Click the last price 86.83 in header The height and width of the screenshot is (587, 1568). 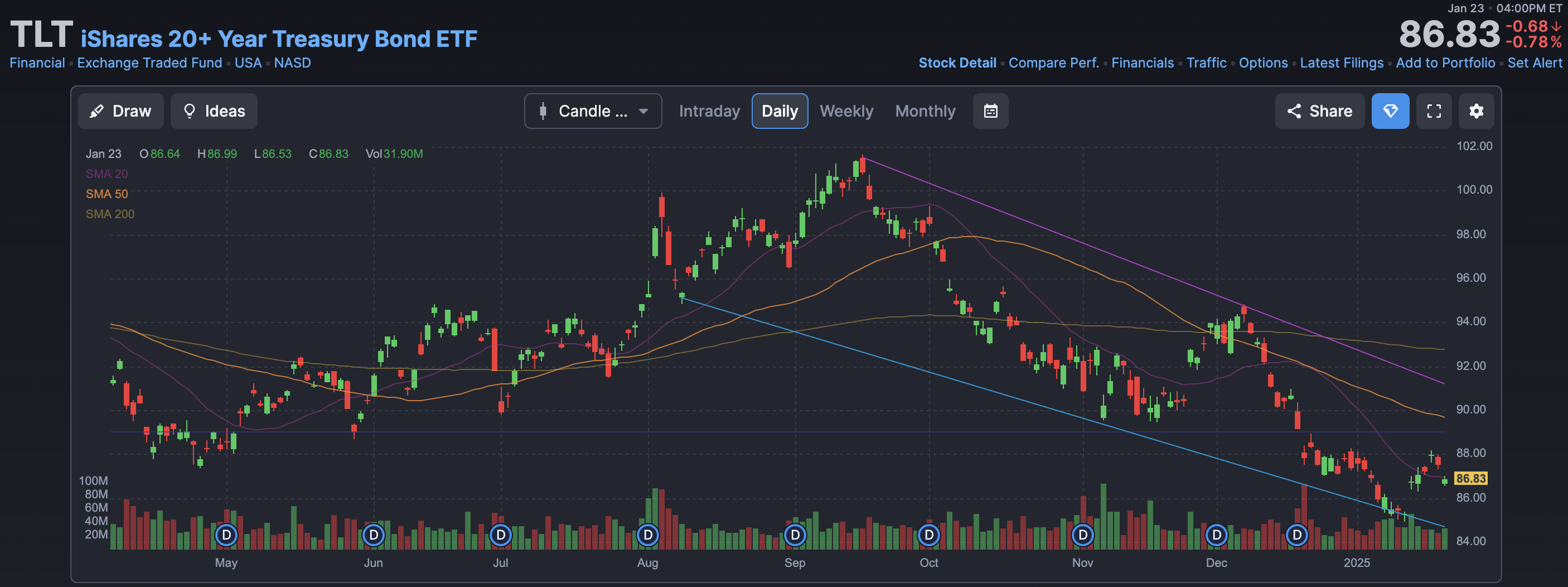pyautogui.click(x=1449, y=34)
